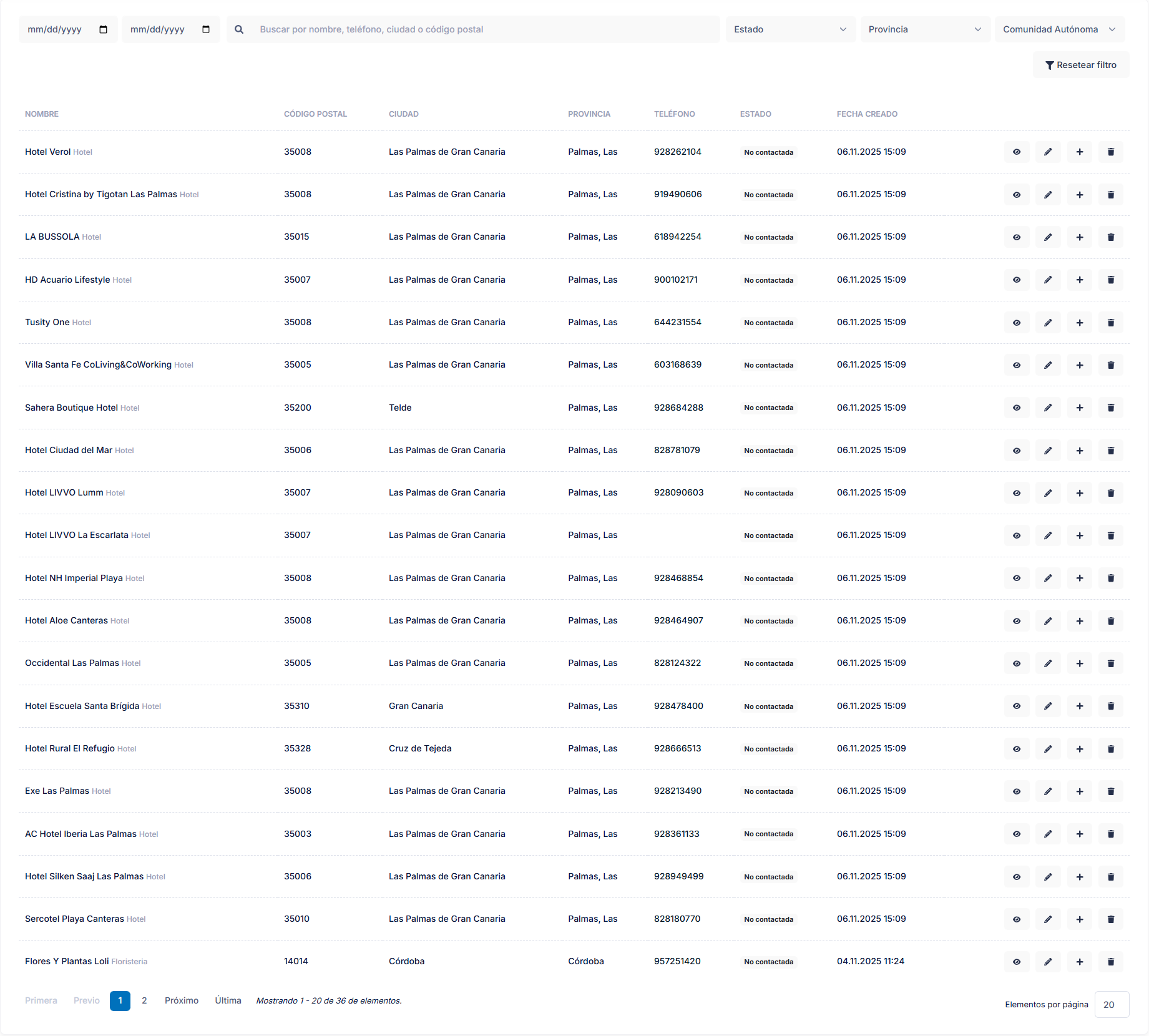View Hotel Cristina by Tigotan details eye icon
Image resolution: width=1149 pixels, height=1036 pixels.
tap(1017, 195)
